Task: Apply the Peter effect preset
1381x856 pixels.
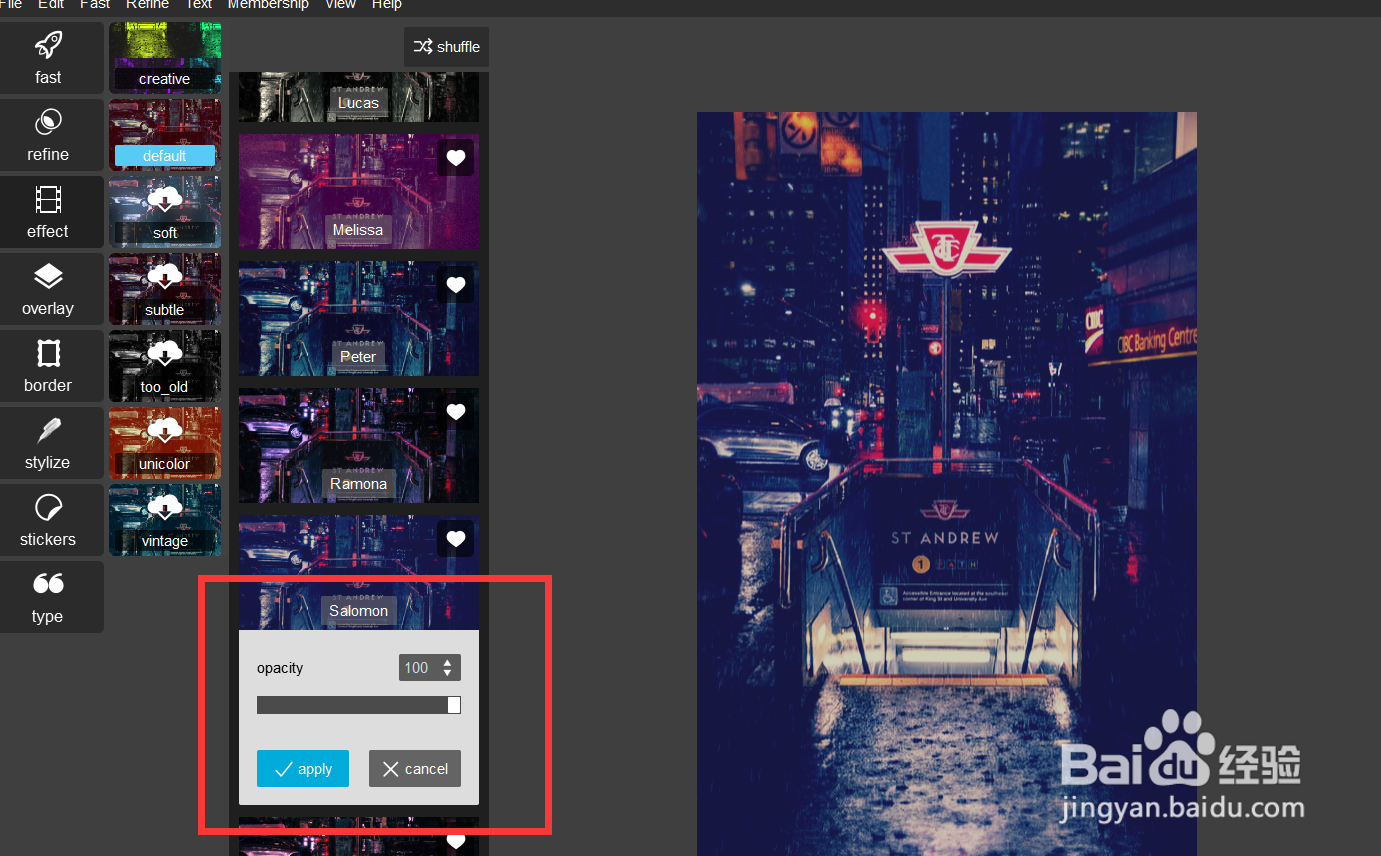Action: point(359,318)
